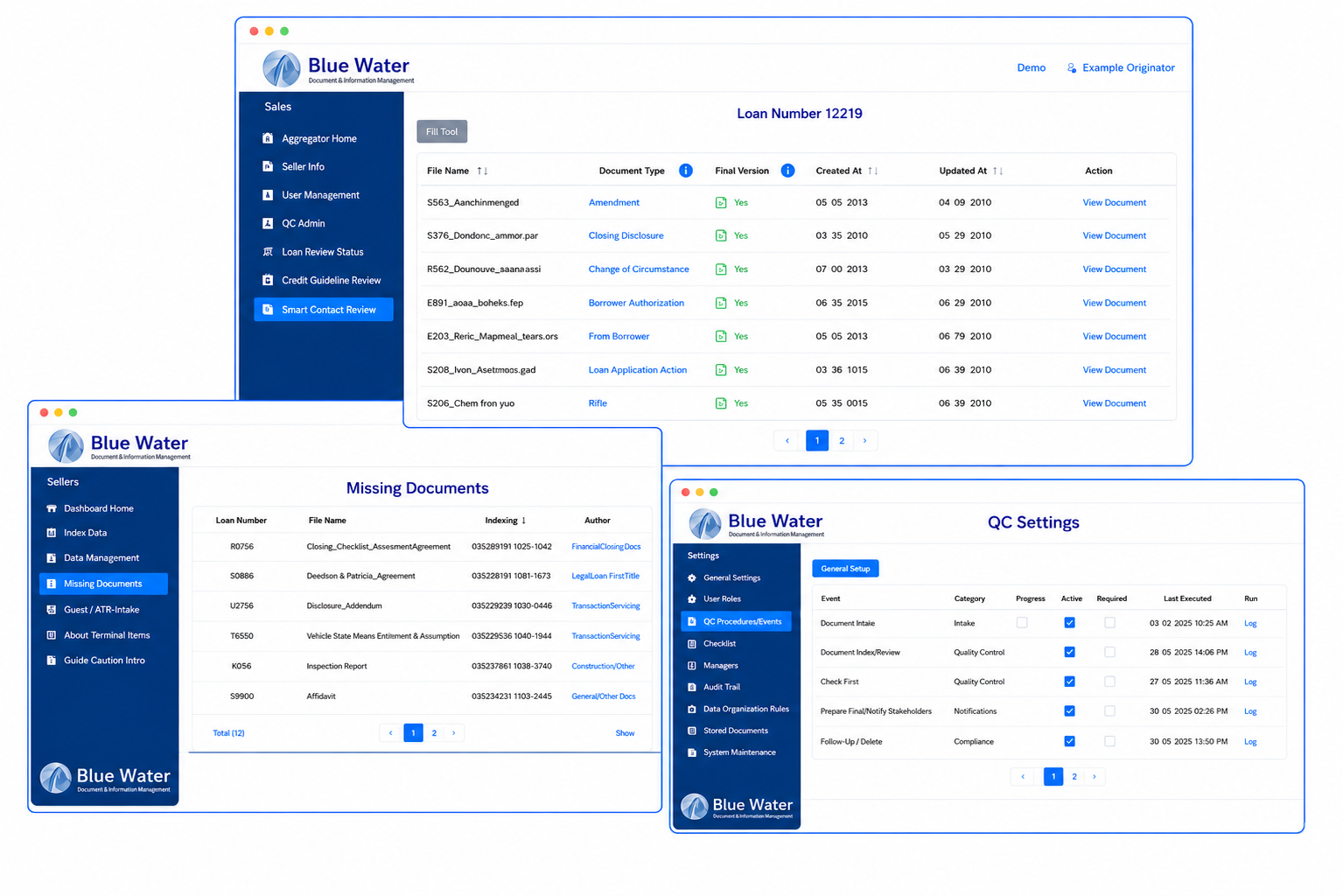Go to next page in Loan Number table
The width and height of the screenshot is (1343, 896).
click(x=865, y=441)
